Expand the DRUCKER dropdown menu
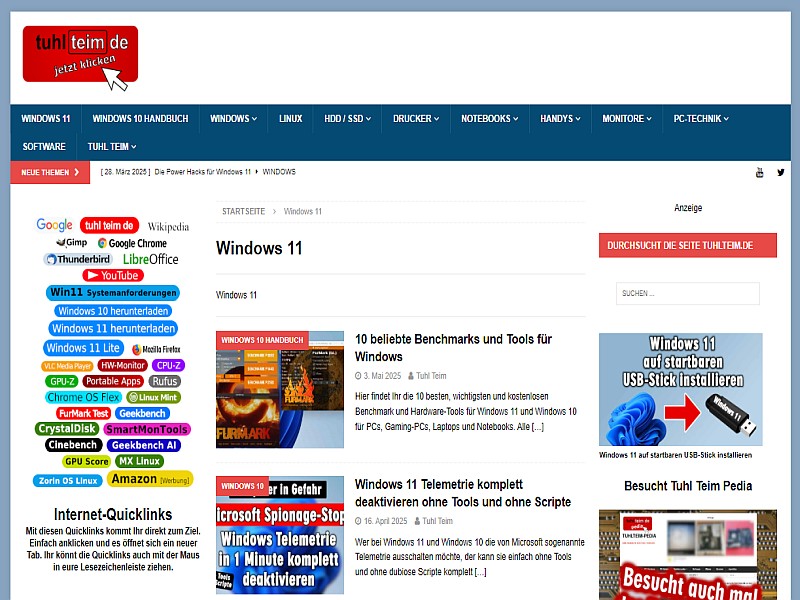 click(x=416, y=118)
